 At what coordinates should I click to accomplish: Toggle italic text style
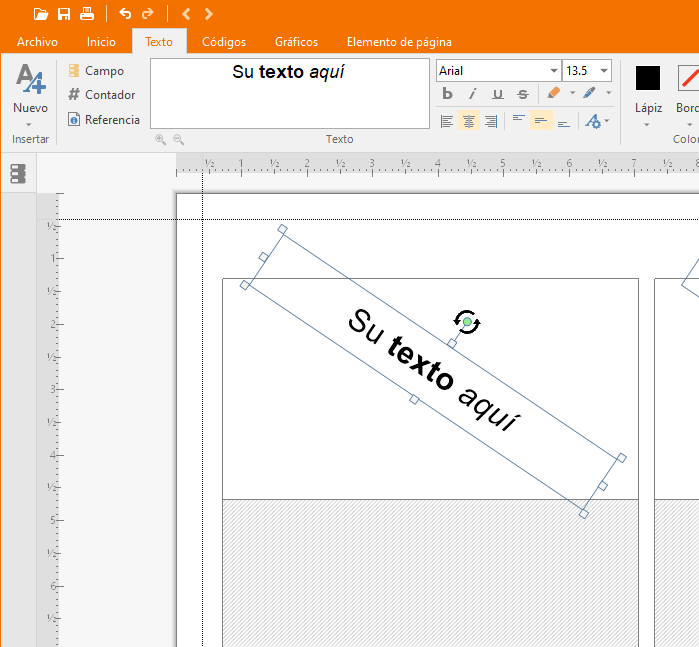[472, 94]
